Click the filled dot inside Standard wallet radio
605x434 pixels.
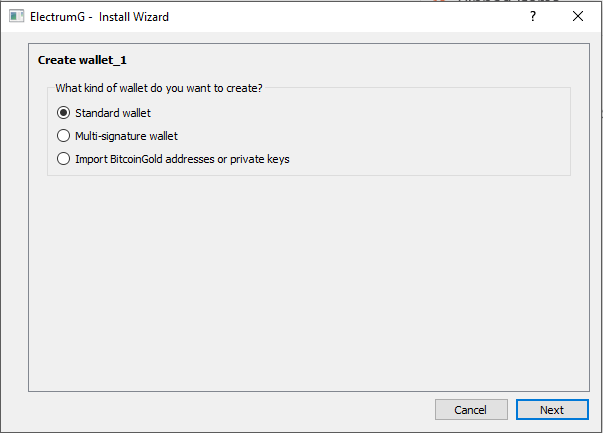tap(64, 113)
